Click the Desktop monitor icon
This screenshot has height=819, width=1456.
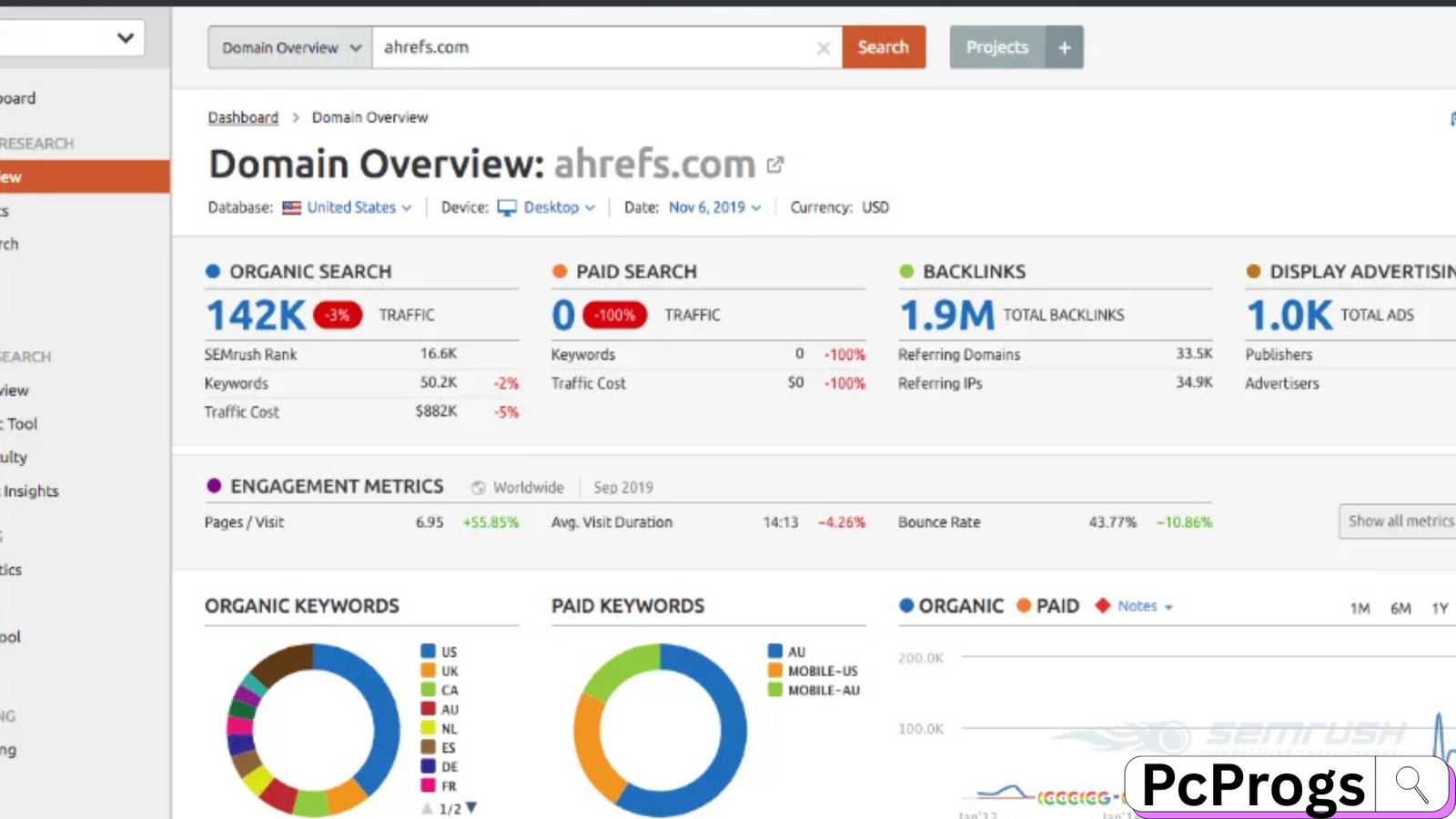click(x=507, y=208)
